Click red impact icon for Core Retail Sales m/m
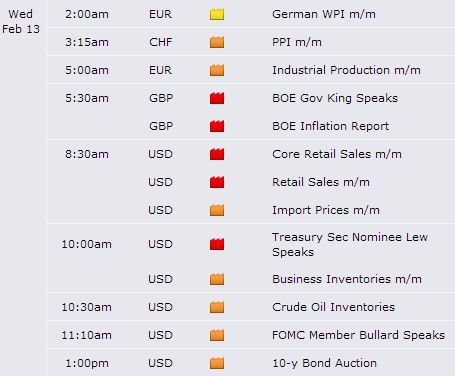Image resolution: width=455 pixels, height=376 pixels. 217,154
